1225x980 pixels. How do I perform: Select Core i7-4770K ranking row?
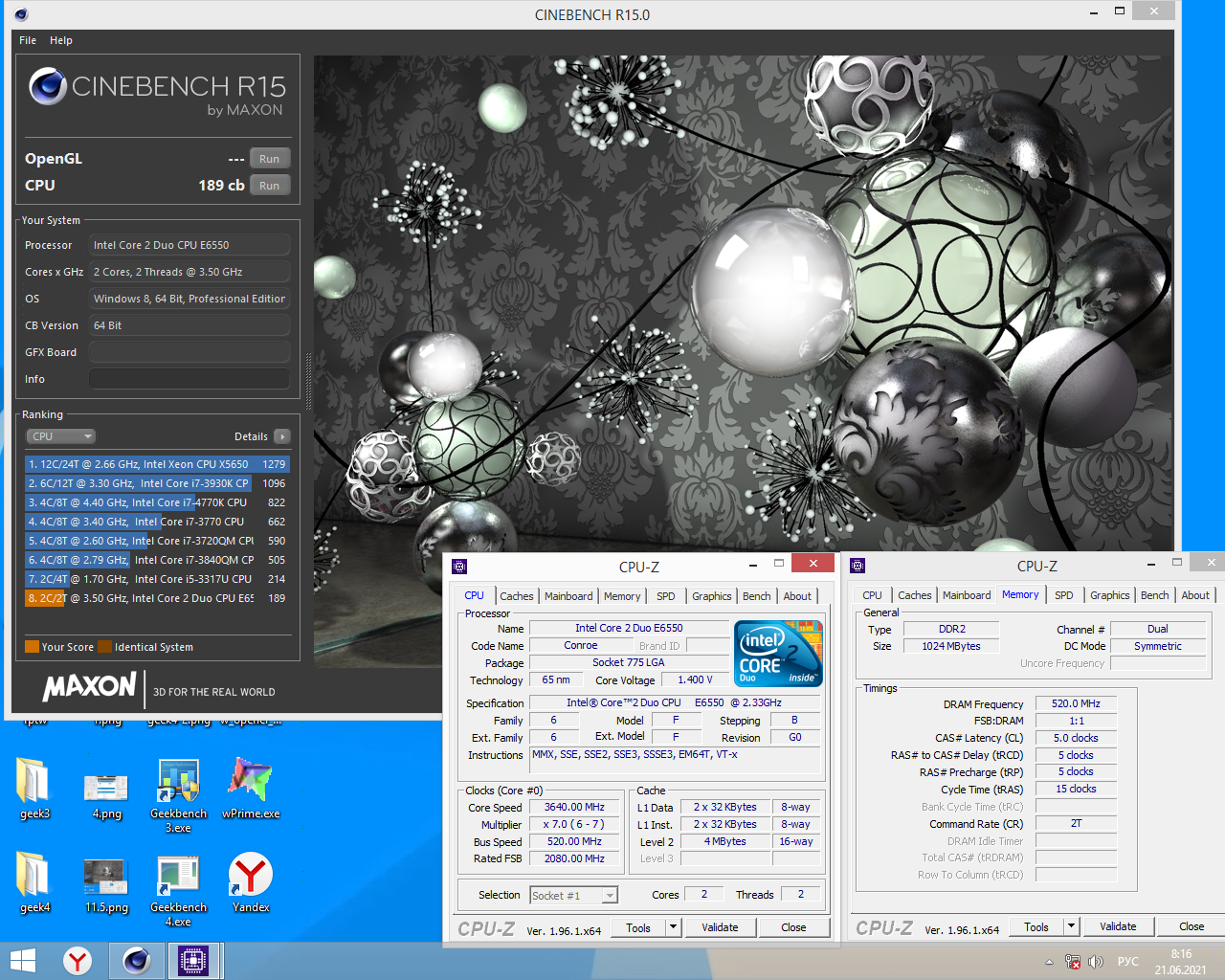click(158, 502)
